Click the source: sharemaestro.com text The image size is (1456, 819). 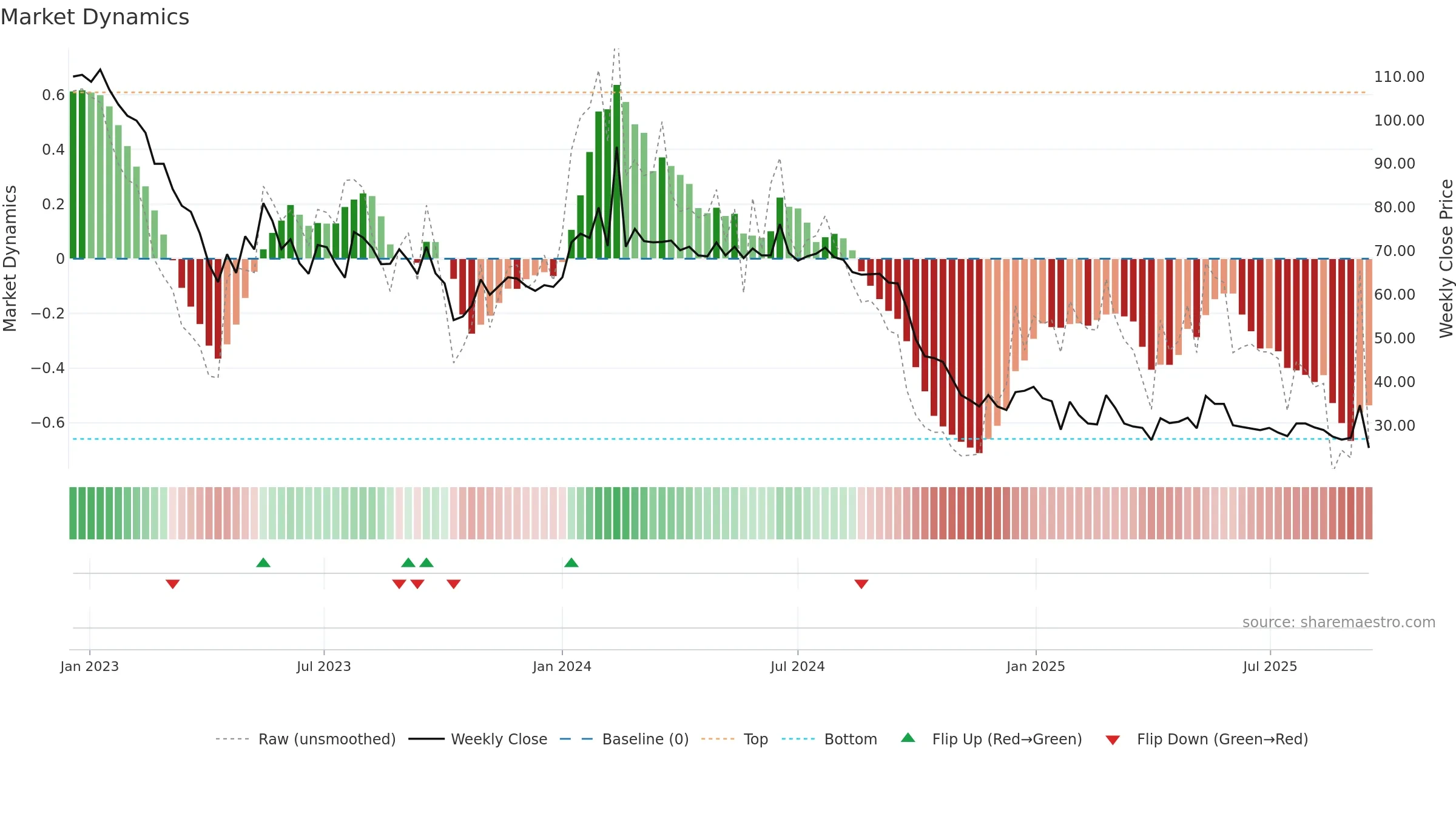pos(1339,622)
